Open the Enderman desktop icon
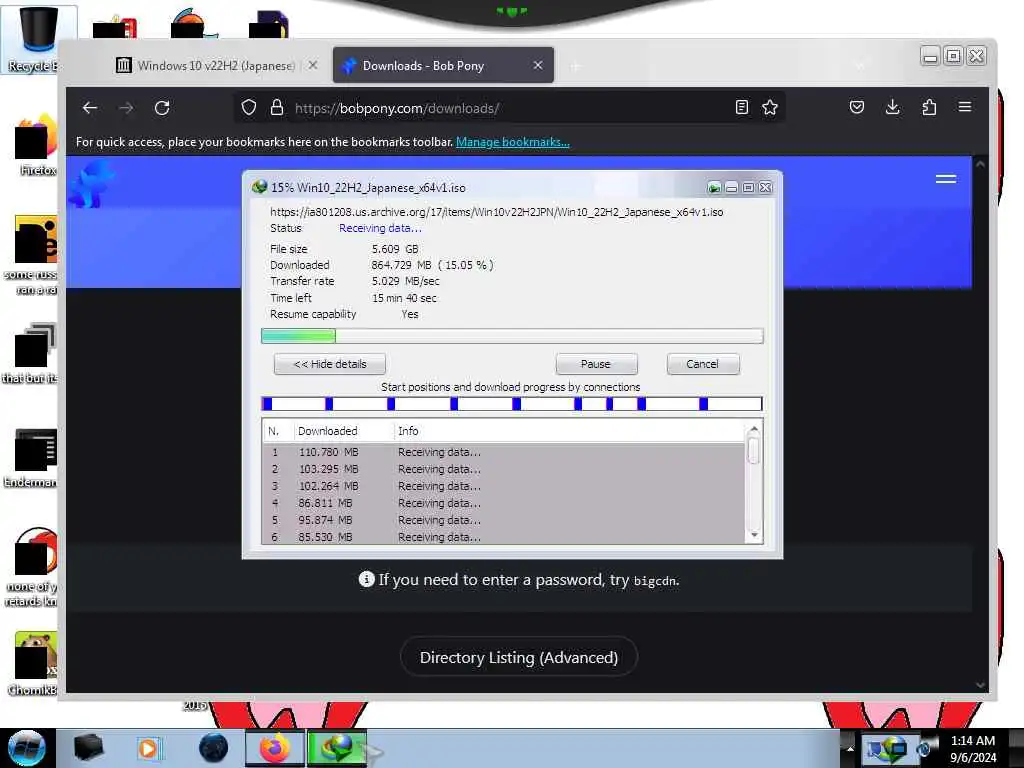 pyautogui.click(x=33, y=458)
